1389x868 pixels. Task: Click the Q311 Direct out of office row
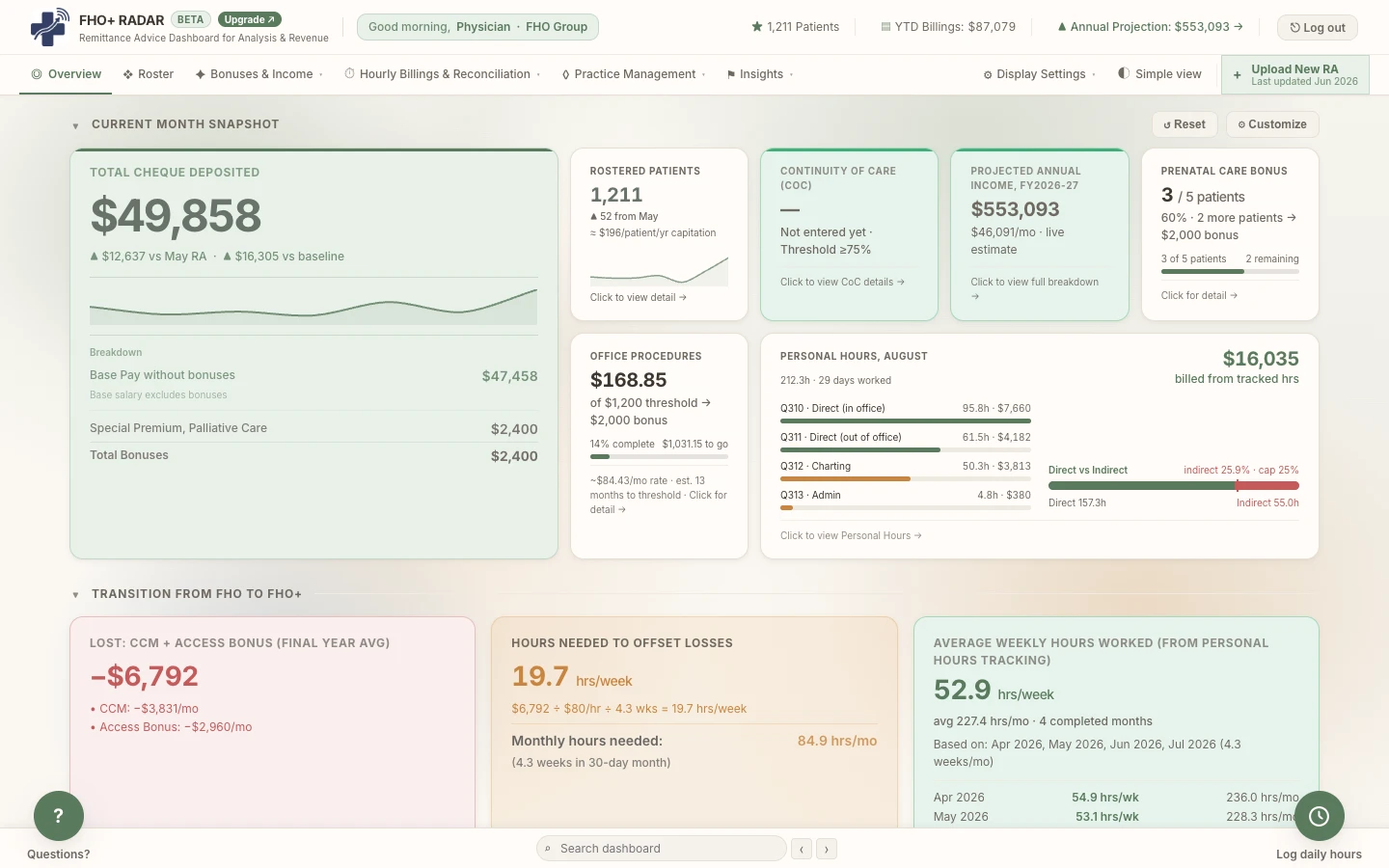coord(906,442)
